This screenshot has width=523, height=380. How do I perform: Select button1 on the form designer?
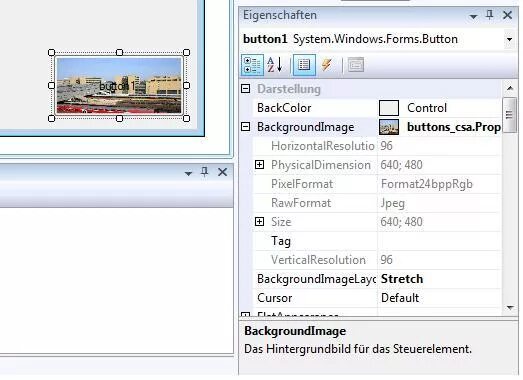point(119,85)
